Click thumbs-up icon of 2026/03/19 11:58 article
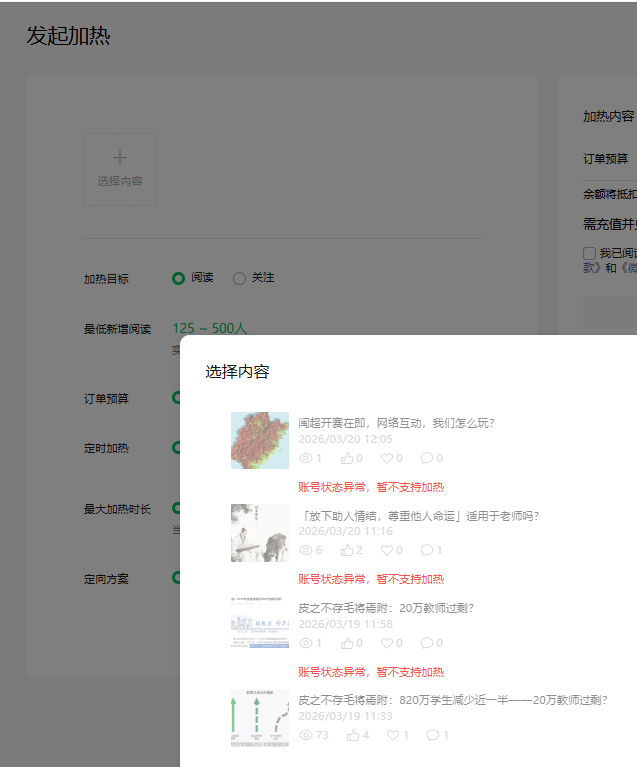 [x=347, y=643]
